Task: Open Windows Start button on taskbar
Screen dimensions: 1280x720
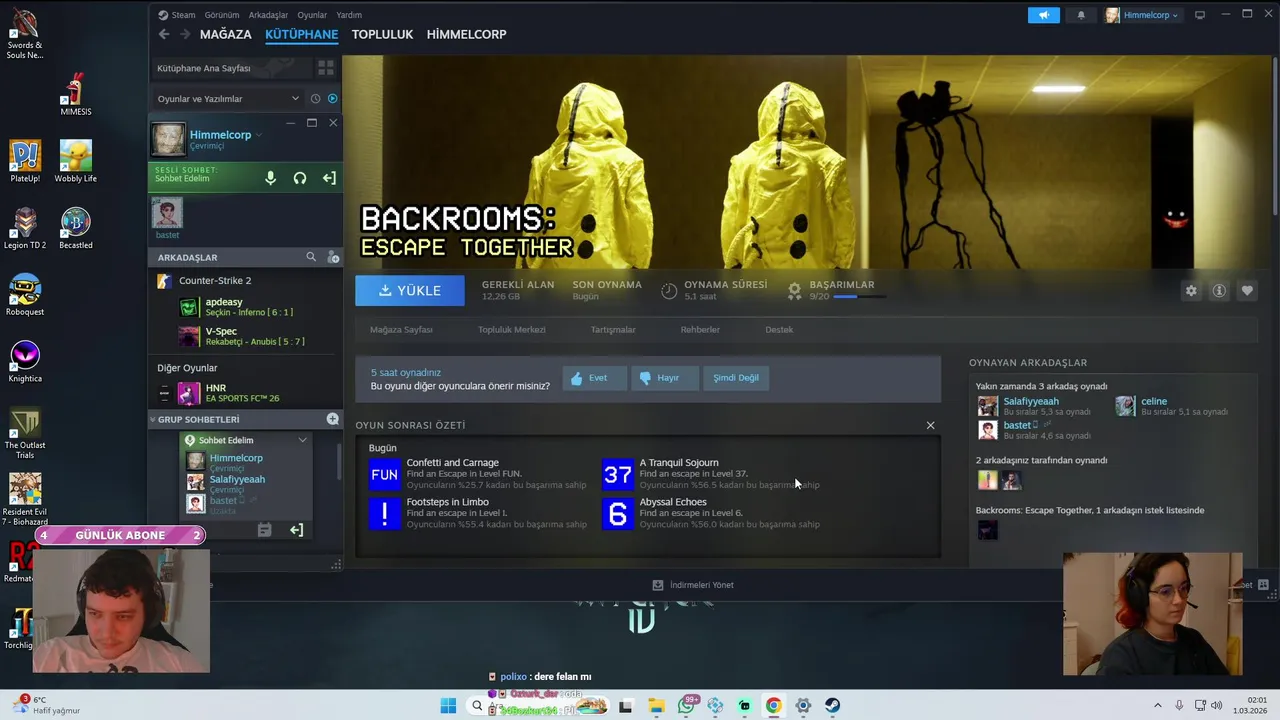Action: 448,706
